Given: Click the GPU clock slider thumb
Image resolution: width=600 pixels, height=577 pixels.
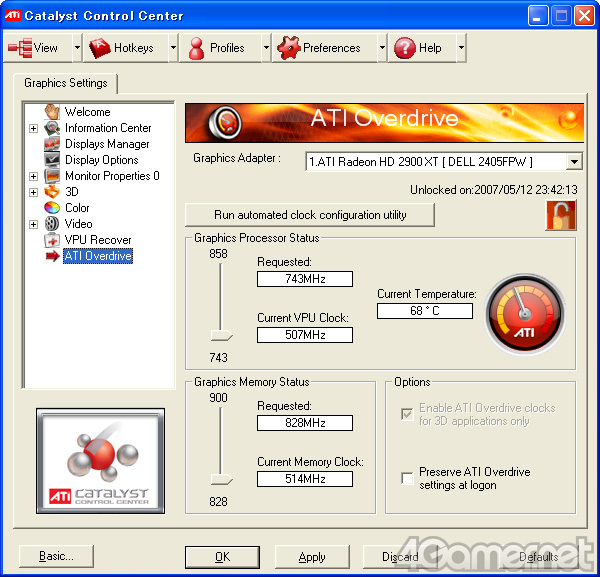Looking at the screenshot, I should coord(221,336).
